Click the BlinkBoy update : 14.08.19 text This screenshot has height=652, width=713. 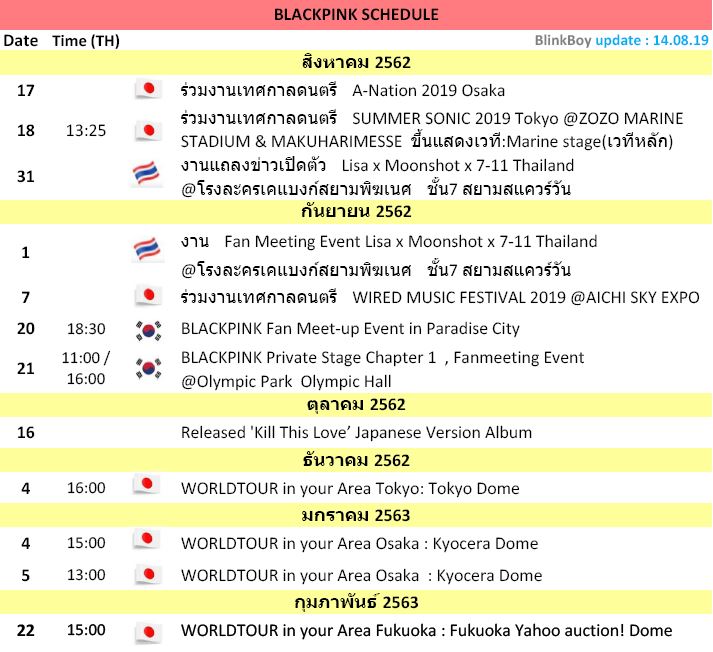click(x=621, y=40)
